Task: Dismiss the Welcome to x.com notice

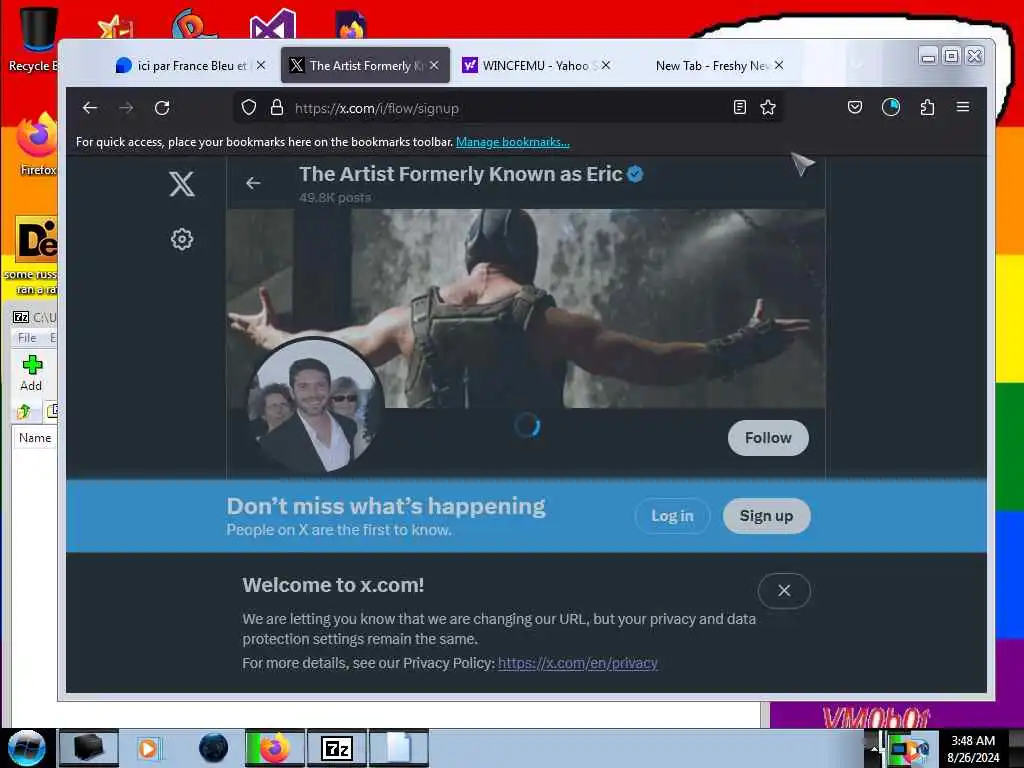Action: point(784,590)
